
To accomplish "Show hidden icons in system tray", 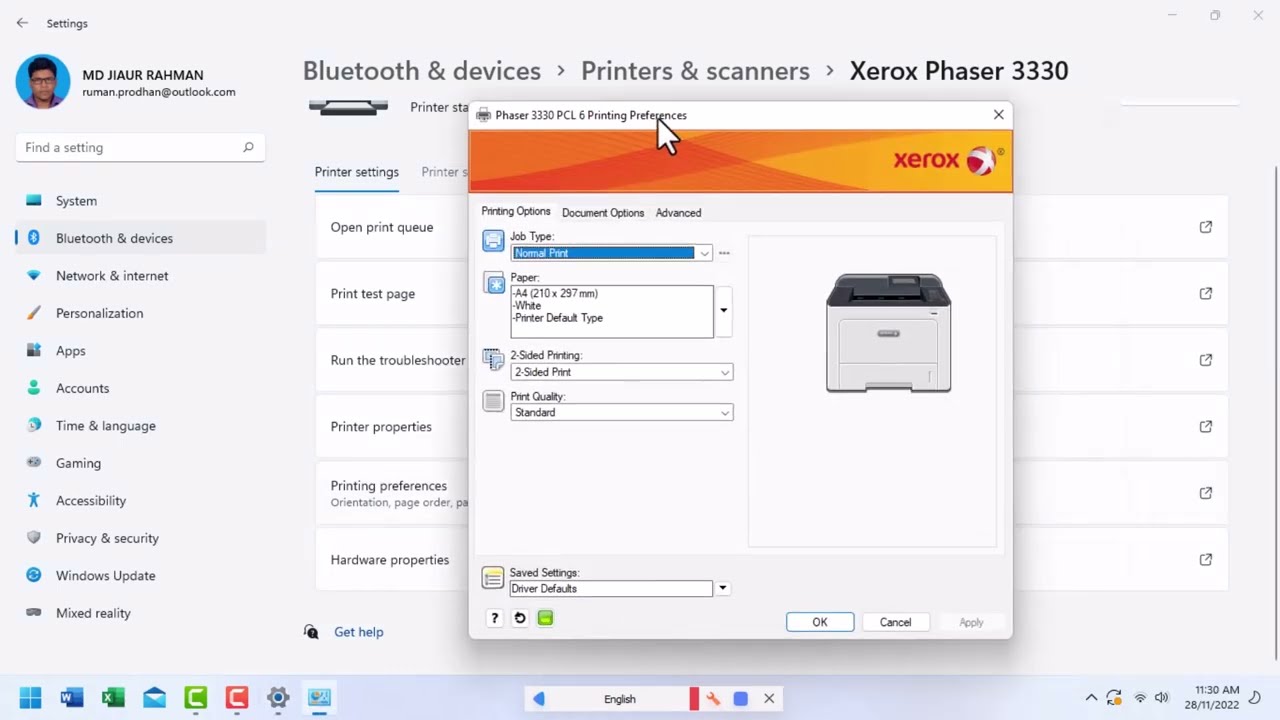I will tap(1091, 698).
